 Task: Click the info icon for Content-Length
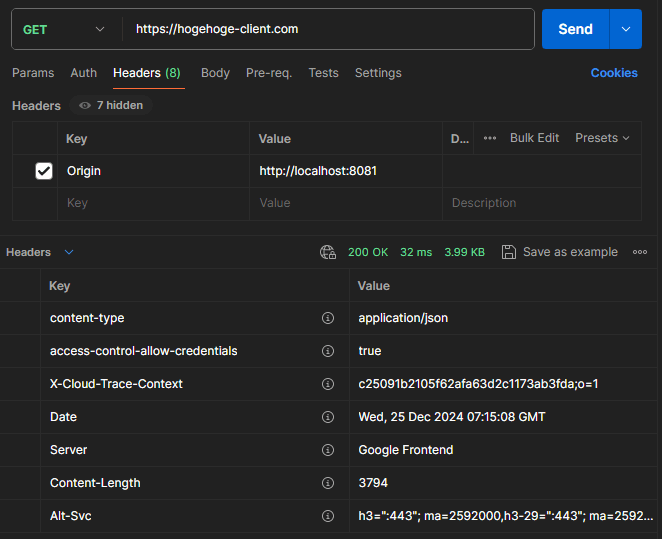pos(328,483)
